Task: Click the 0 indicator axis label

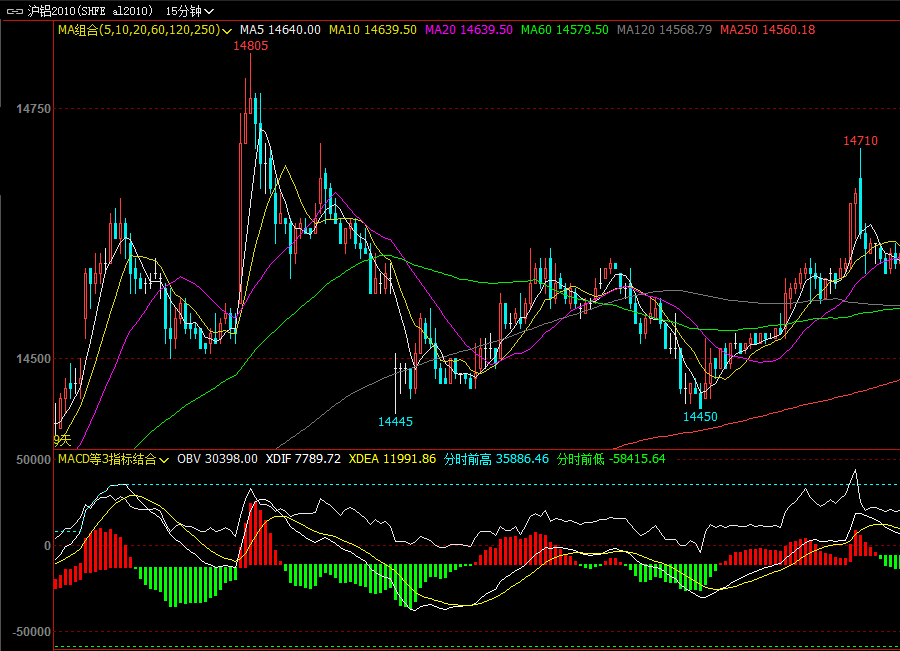Action: pyautogui.click(x=47, y=546)
